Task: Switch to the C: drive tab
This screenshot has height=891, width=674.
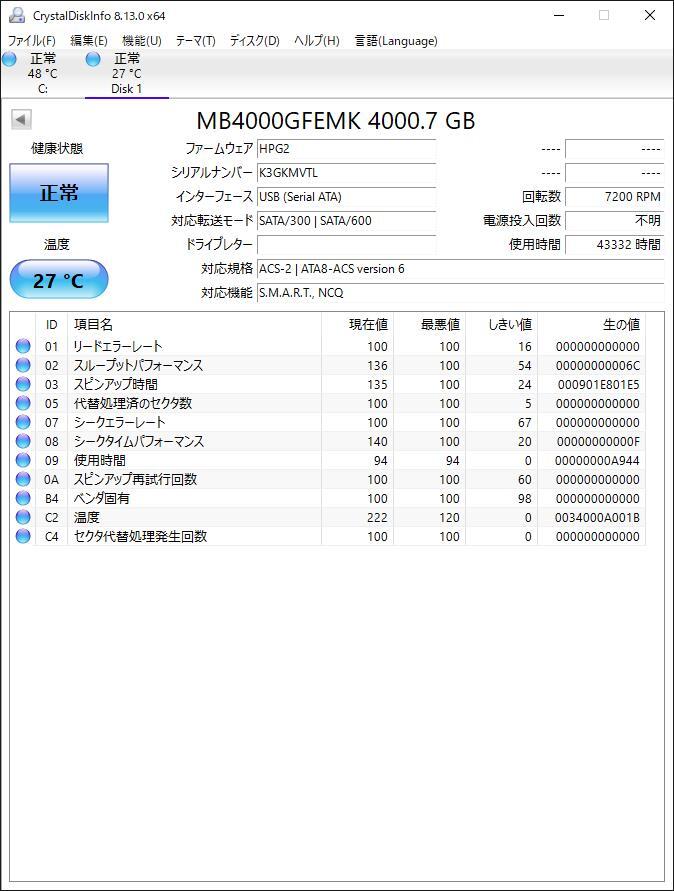Action: click(x=43, y=73)
